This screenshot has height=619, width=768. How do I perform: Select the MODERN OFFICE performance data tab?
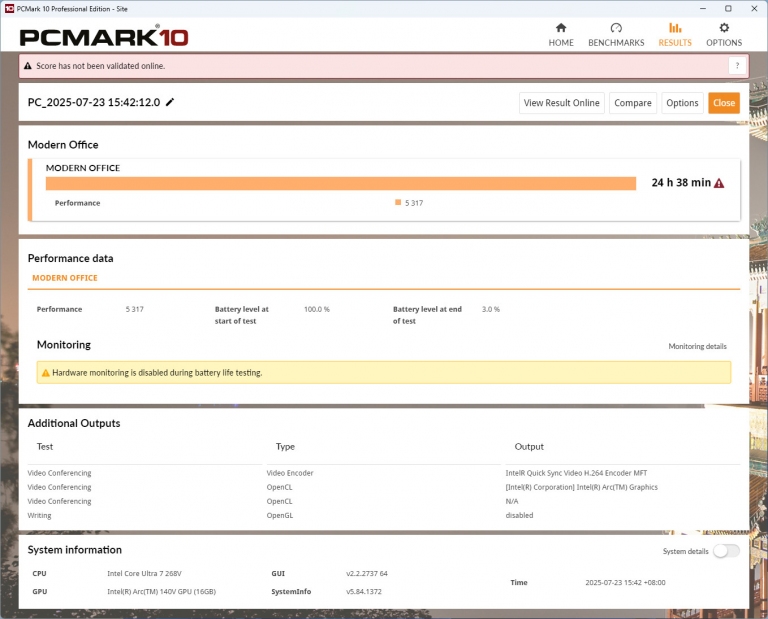pos(65,278)
